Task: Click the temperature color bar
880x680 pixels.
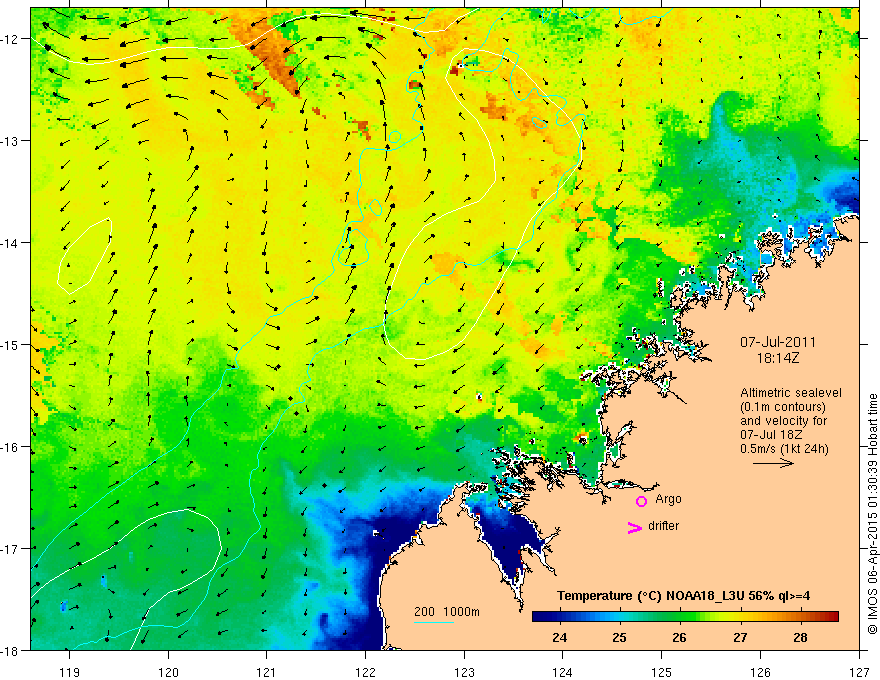Action: pos(685,617)
